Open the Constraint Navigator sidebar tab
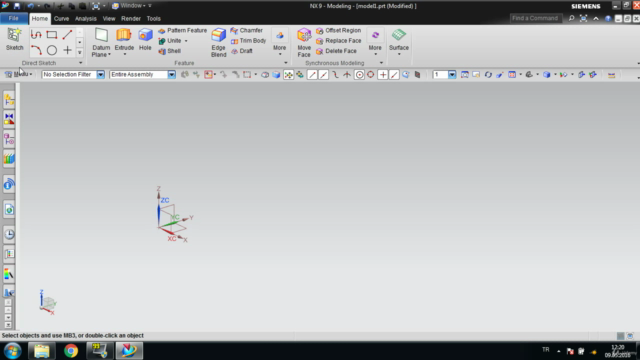Screen dimensions: 640x360 (x=9, y=119)
